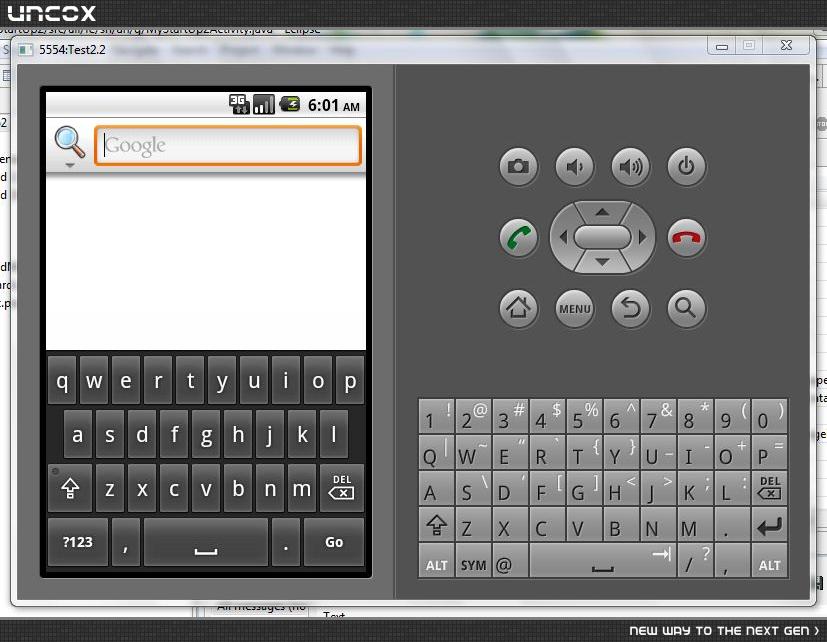Tap the on-screen 'p' key
The image size is (827, 642).
point(350,380)
